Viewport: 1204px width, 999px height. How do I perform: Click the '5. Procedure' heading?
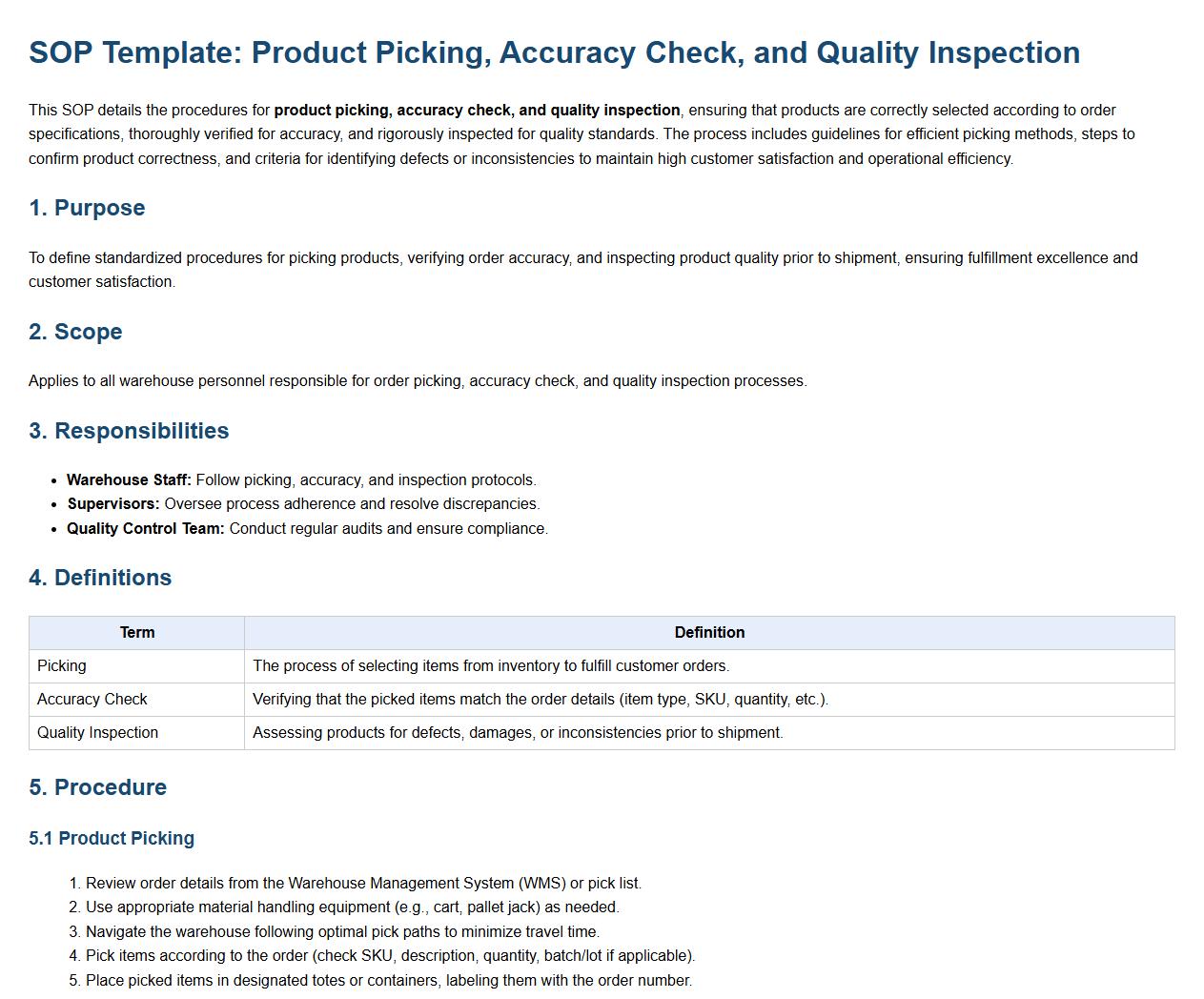(x=97, y=787)
